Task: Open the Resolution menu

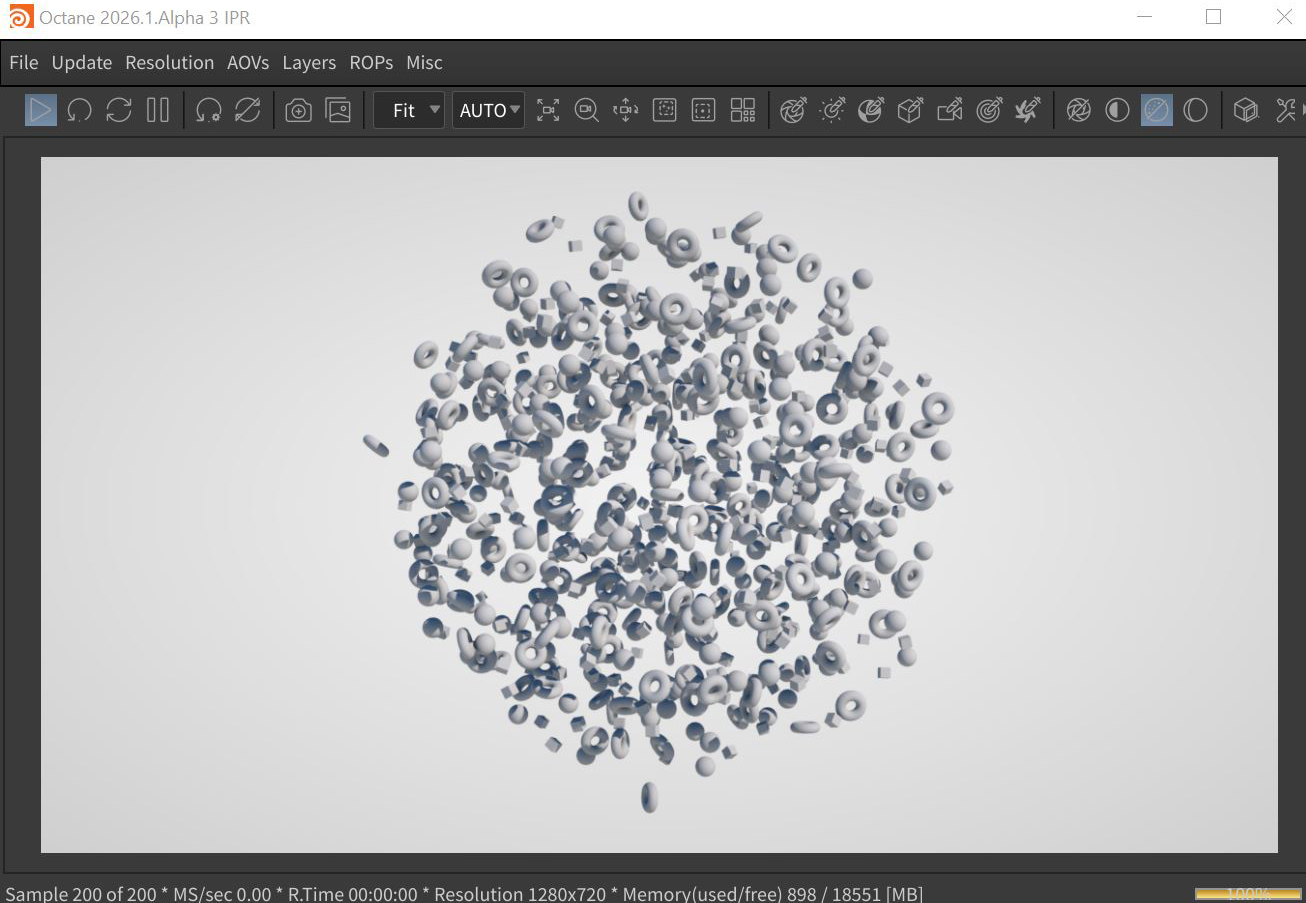Action: tap(169, 62)
